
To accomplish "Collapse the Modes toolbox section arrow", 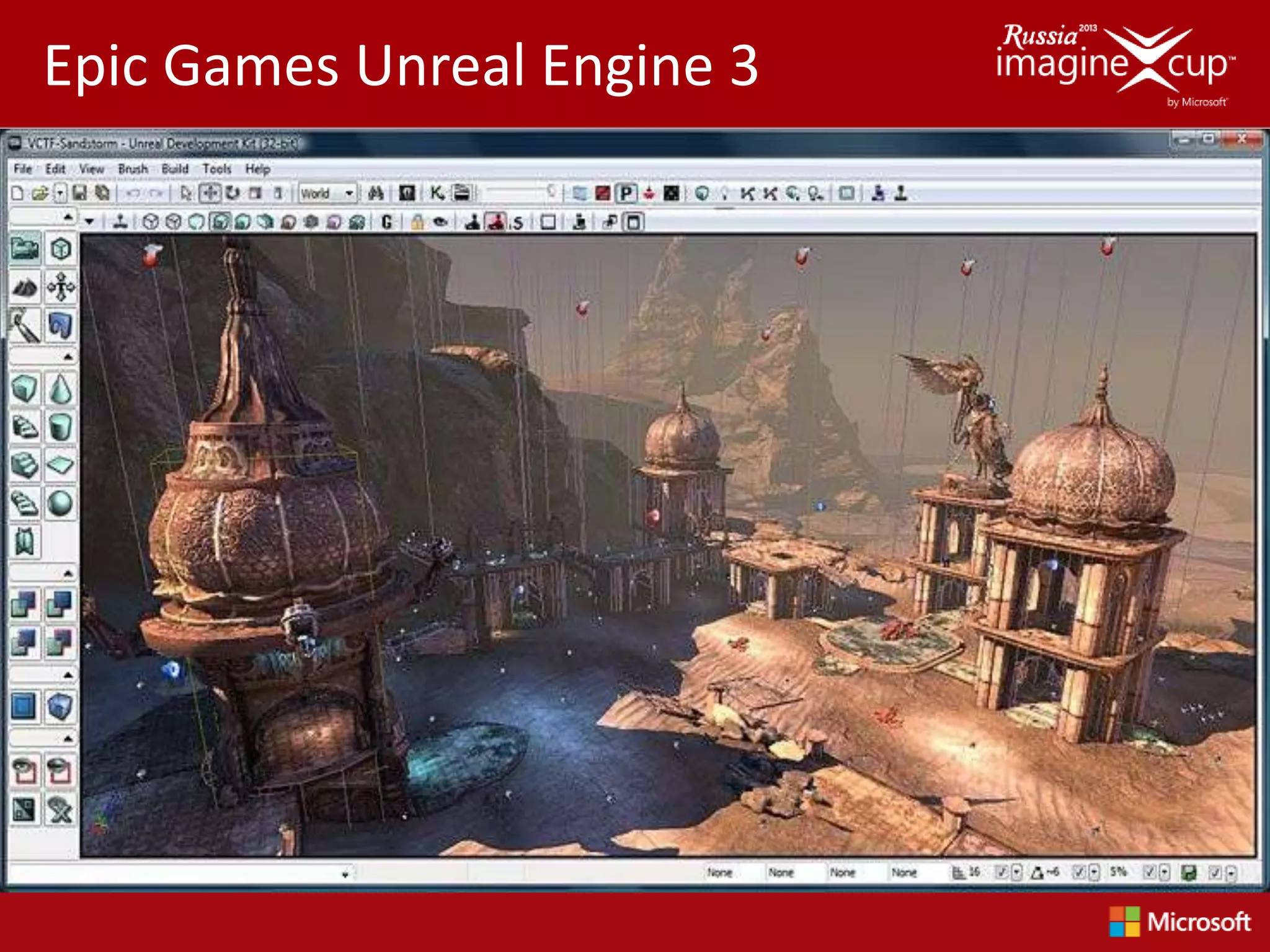I will coord(68,217).
